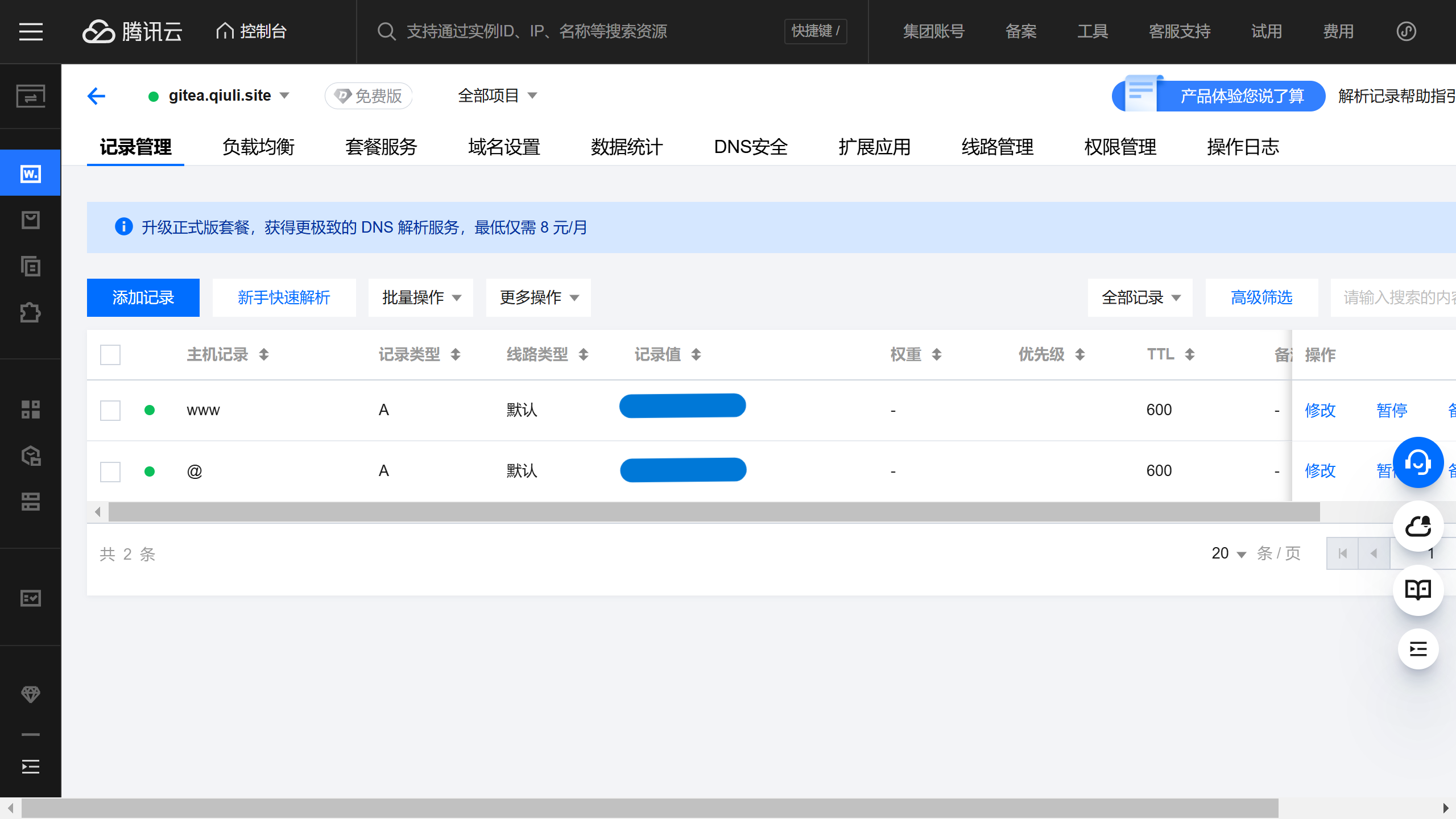Click the cloud assistant floating icon

[1418, 527]
